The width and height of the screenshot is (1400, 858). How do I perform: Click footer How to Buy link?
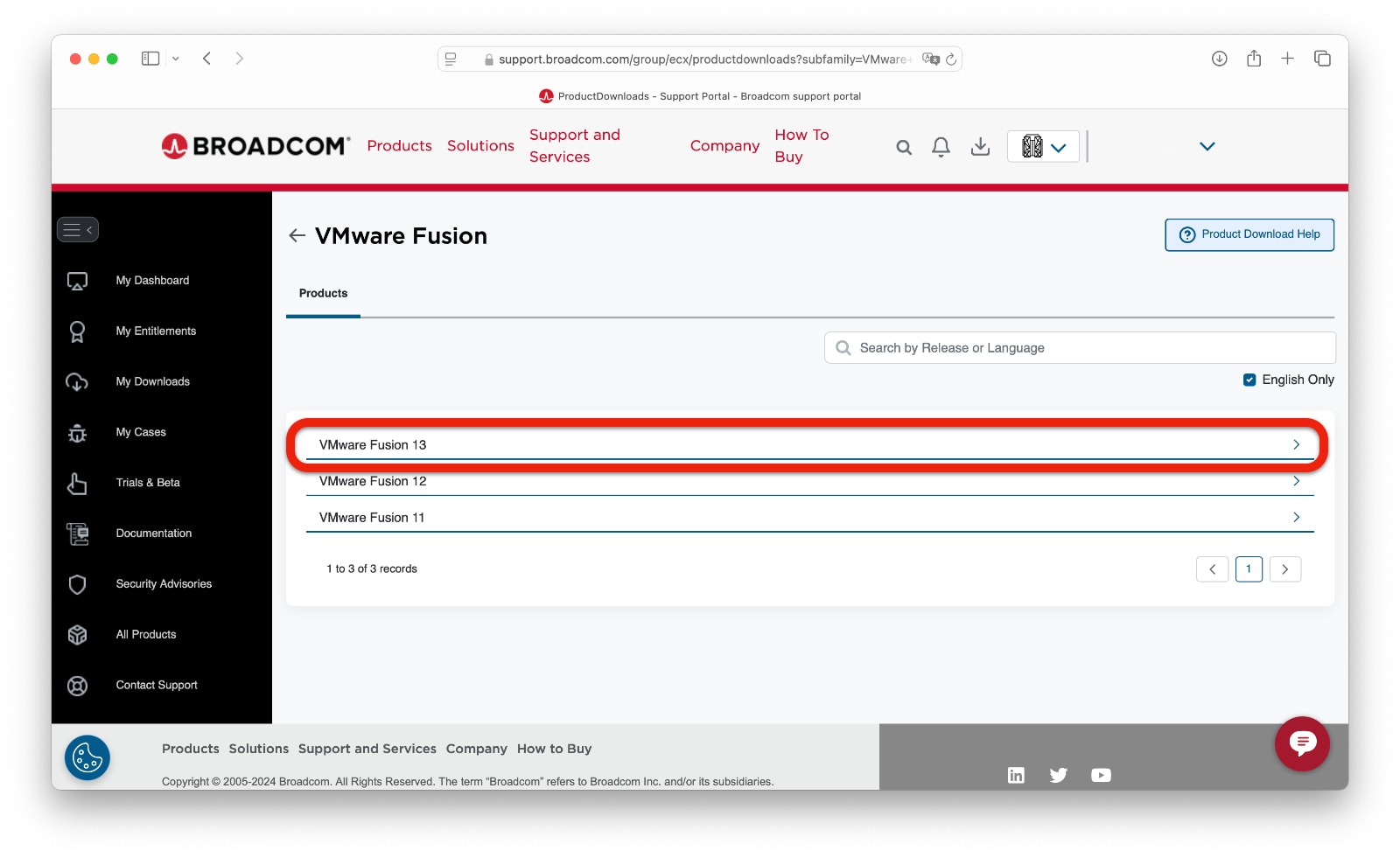(554, 750)
